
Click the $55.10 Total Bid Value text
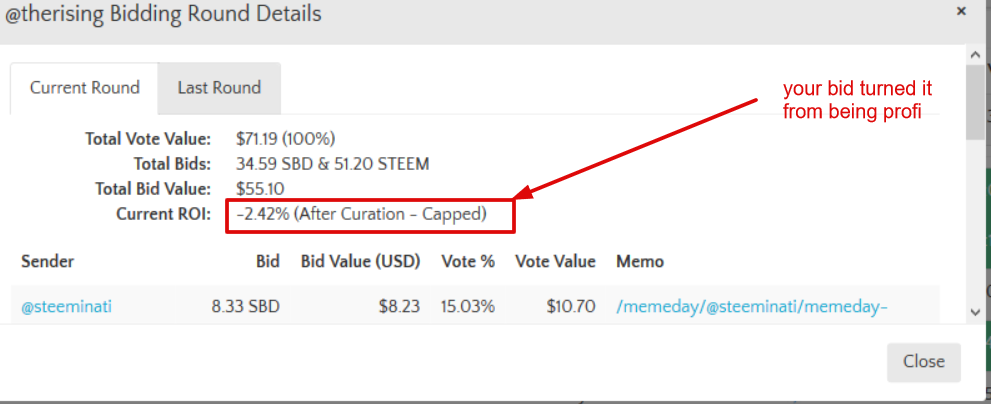[x=260, y=188]
